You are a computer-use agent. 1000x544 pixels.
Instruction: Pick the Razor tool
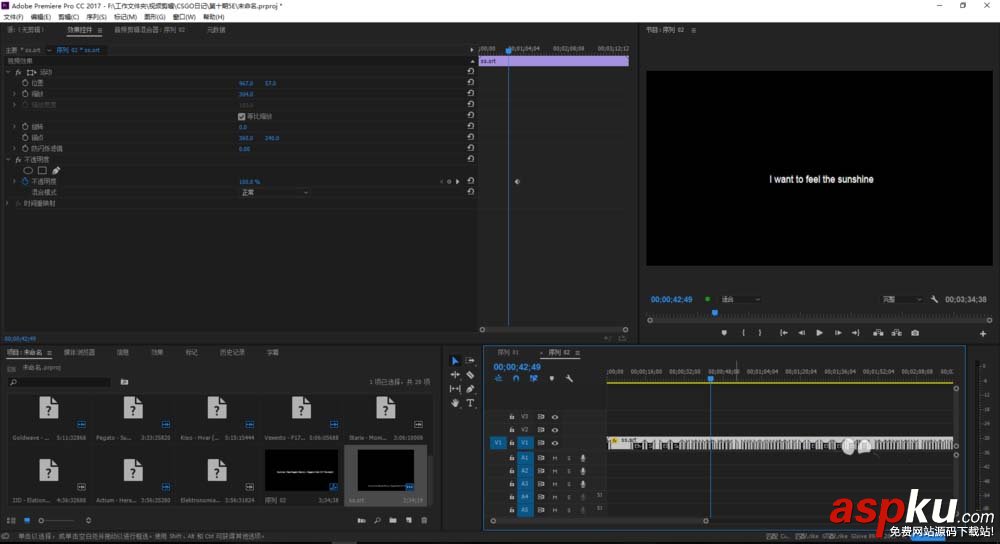(470, 375)
